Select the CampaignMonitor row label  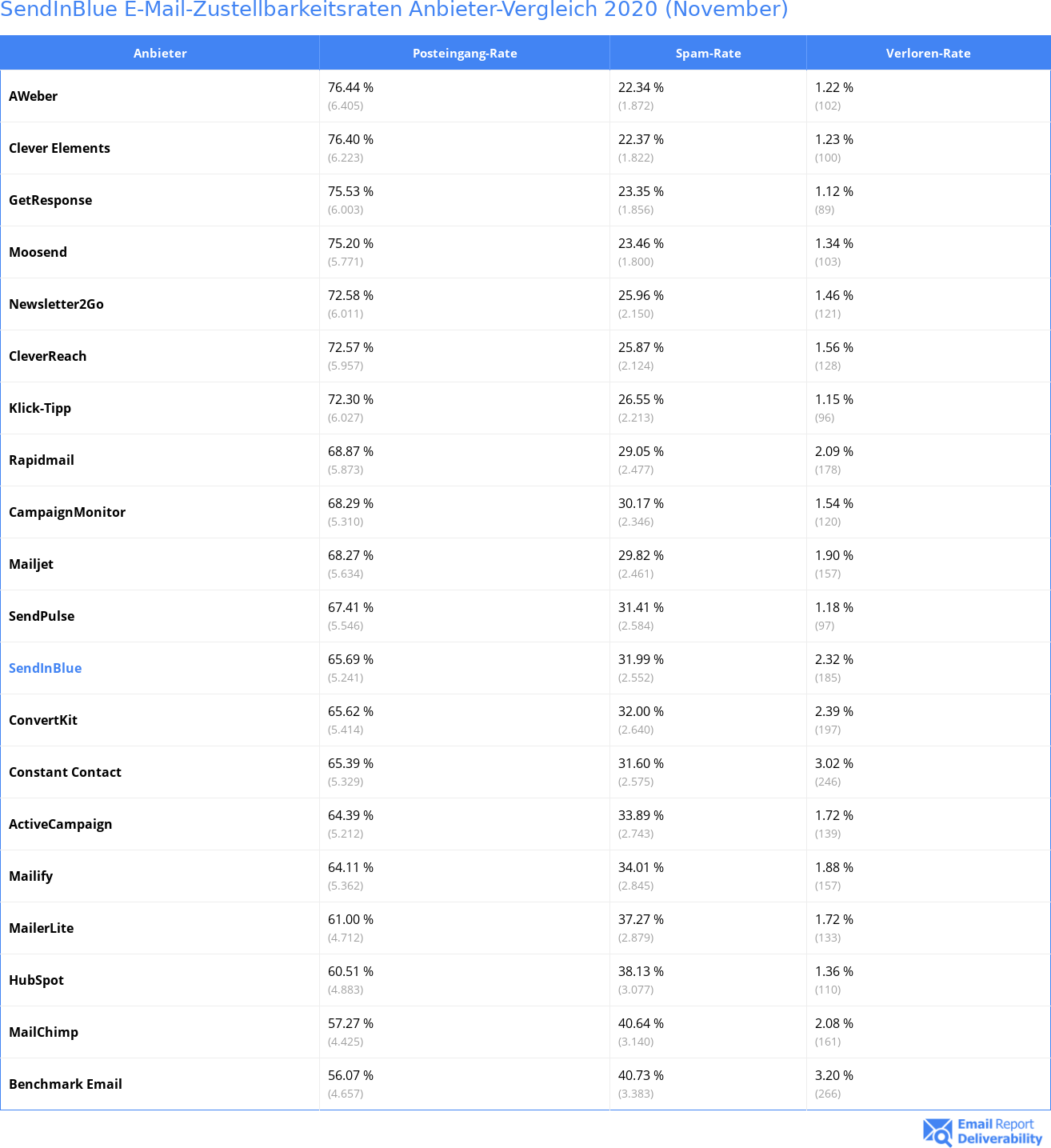pyautogui.click(x=67, y=512)
